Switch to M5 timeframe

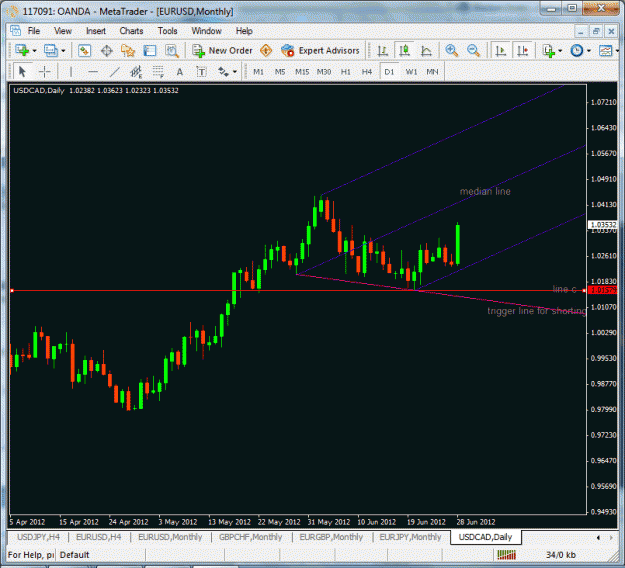pos(280,72)
